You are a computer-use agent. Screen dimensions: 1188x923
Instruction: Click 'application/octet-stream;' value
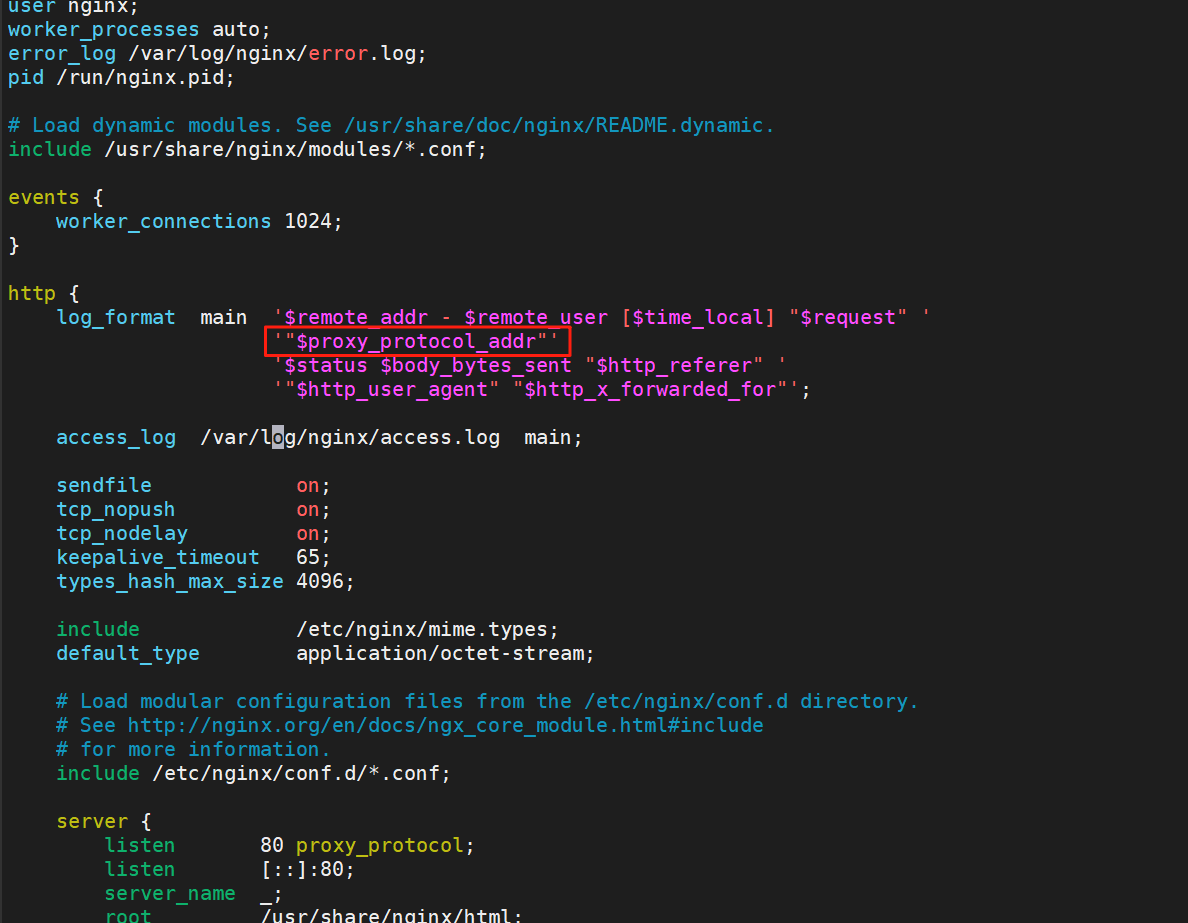[x=446, y=654]
